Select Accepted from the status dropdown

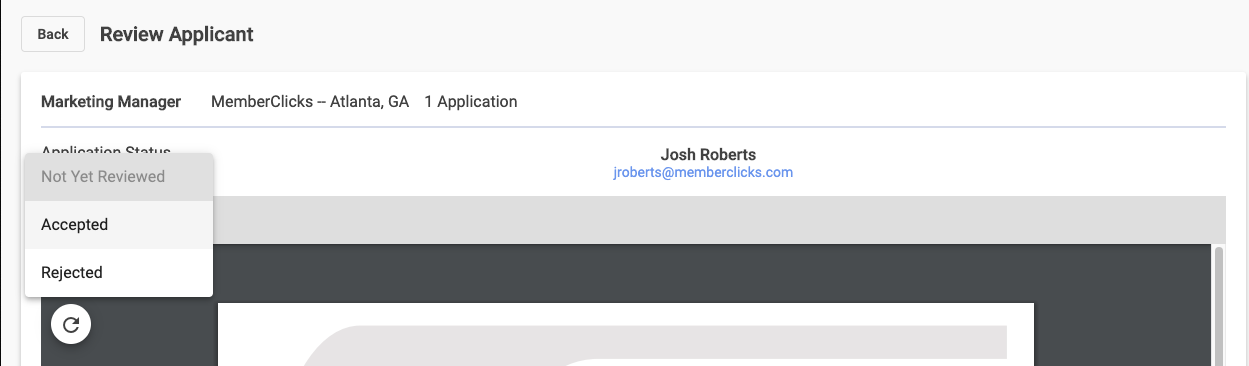coord(119,225)
